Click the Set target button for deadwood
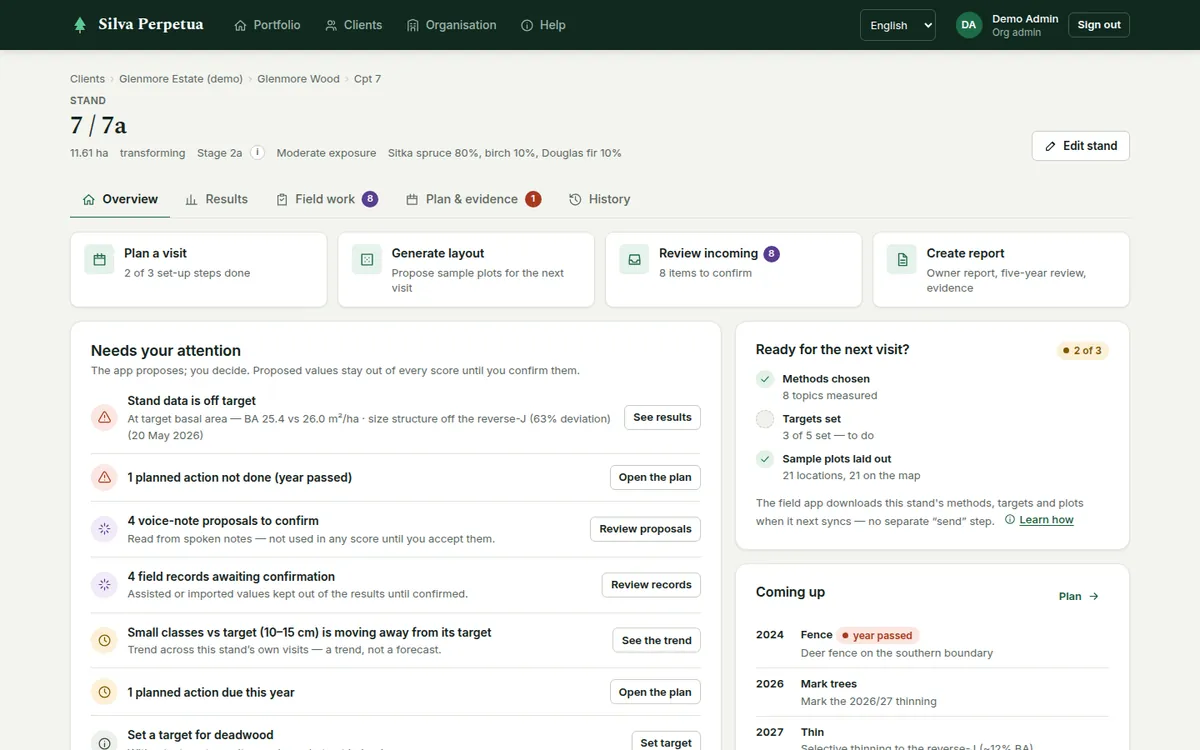The width and height of the screenshot is (1200, 750). 666,743
